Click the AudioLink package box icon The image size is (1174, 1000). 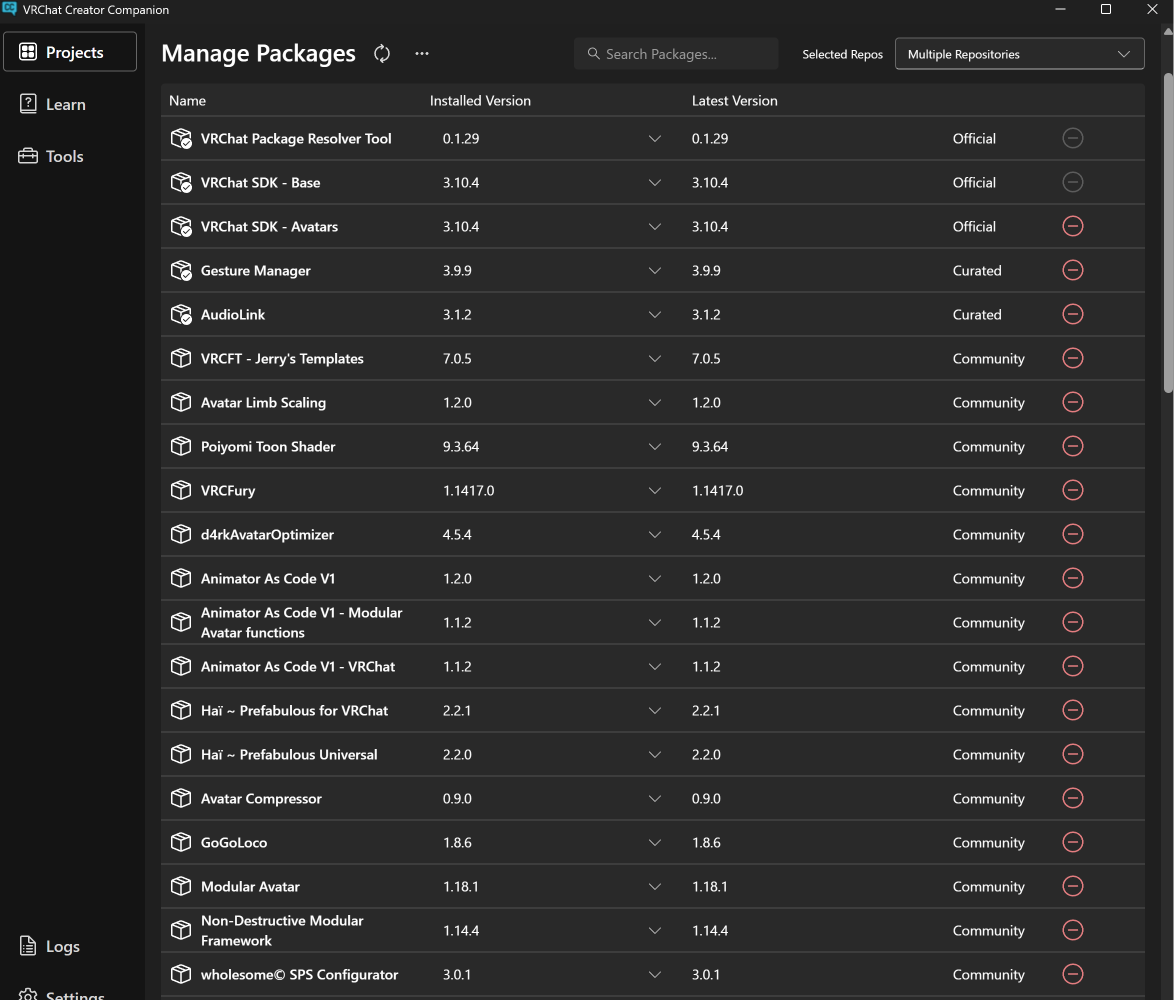coord(181,314)
